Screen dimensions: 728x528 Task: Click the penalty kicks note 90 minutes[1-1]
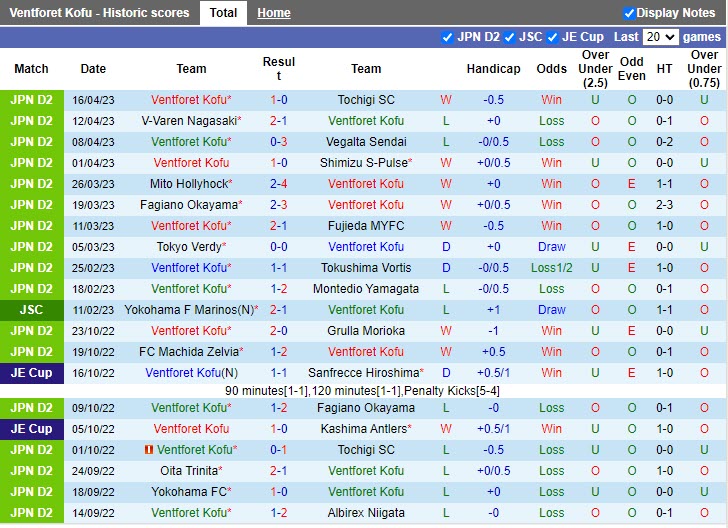(362, 391)
